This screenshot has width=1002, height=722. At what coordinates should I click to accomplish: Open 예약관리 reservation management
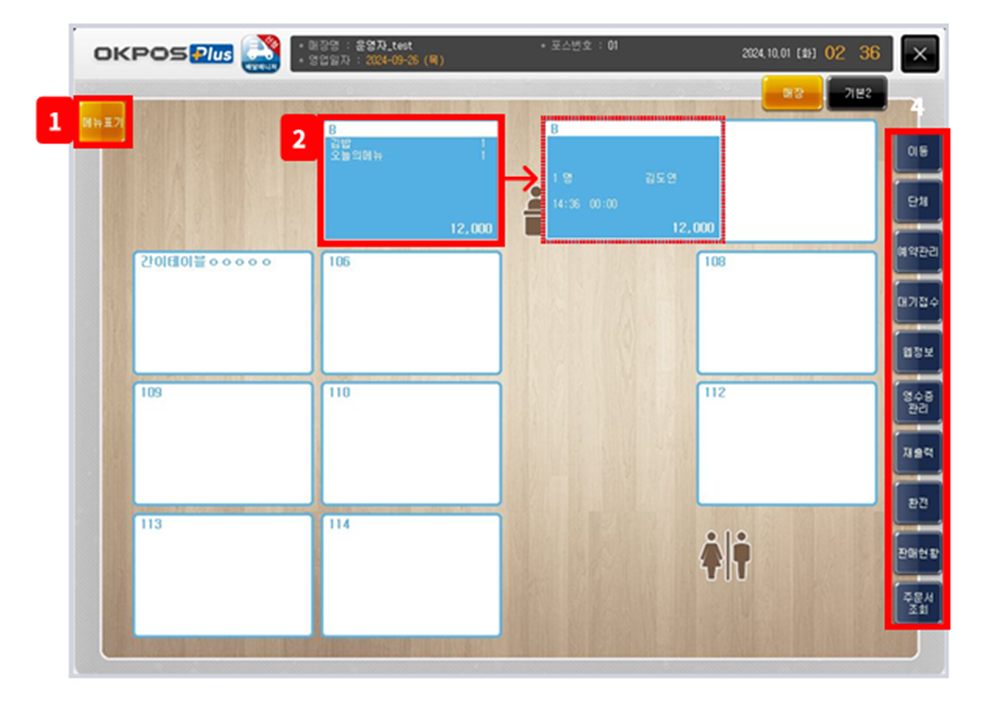[917, 253]
